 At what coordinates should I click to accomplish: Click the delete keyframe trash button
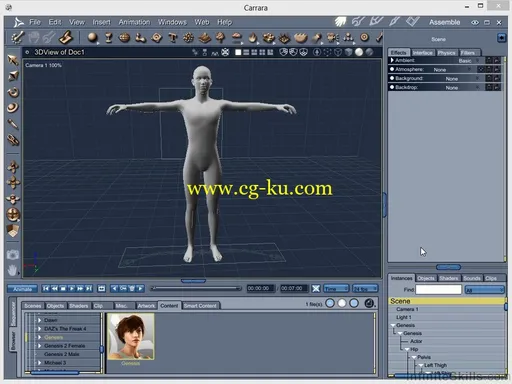(132, 288)
